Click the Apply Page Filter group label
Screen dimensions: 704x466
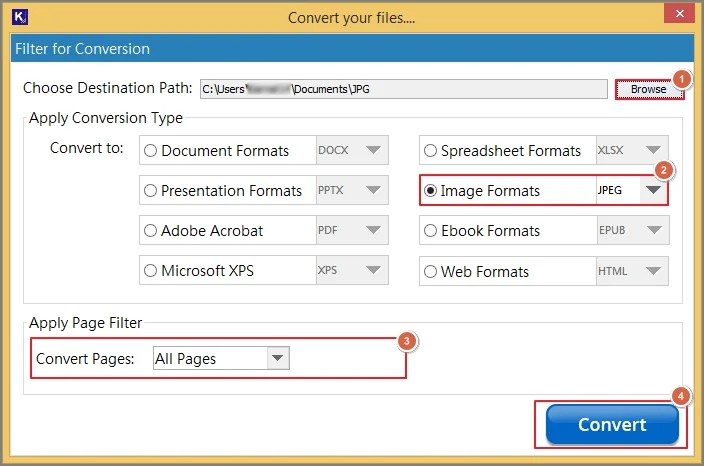tap(85, 323)
